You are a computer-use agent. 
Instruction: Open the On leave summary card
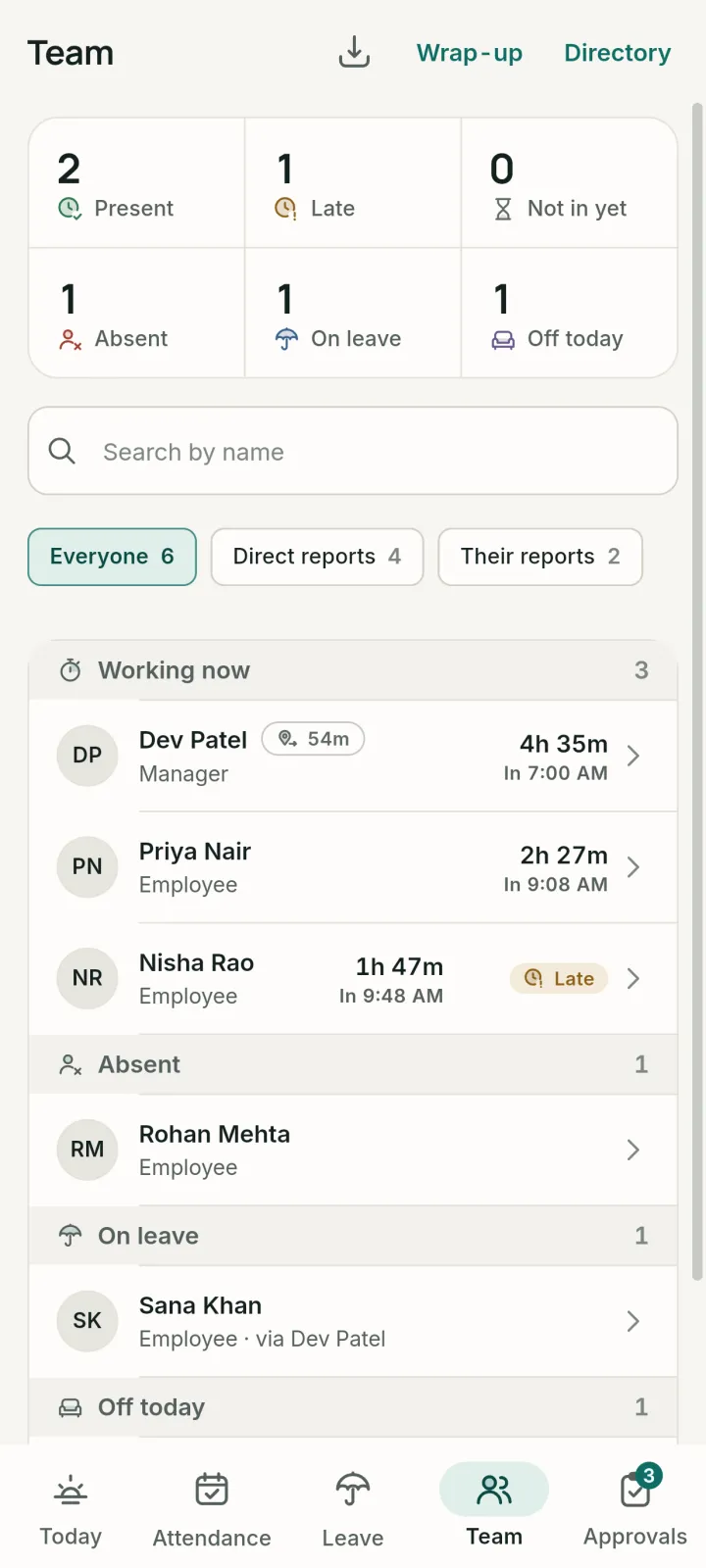[x=353, y=313]
